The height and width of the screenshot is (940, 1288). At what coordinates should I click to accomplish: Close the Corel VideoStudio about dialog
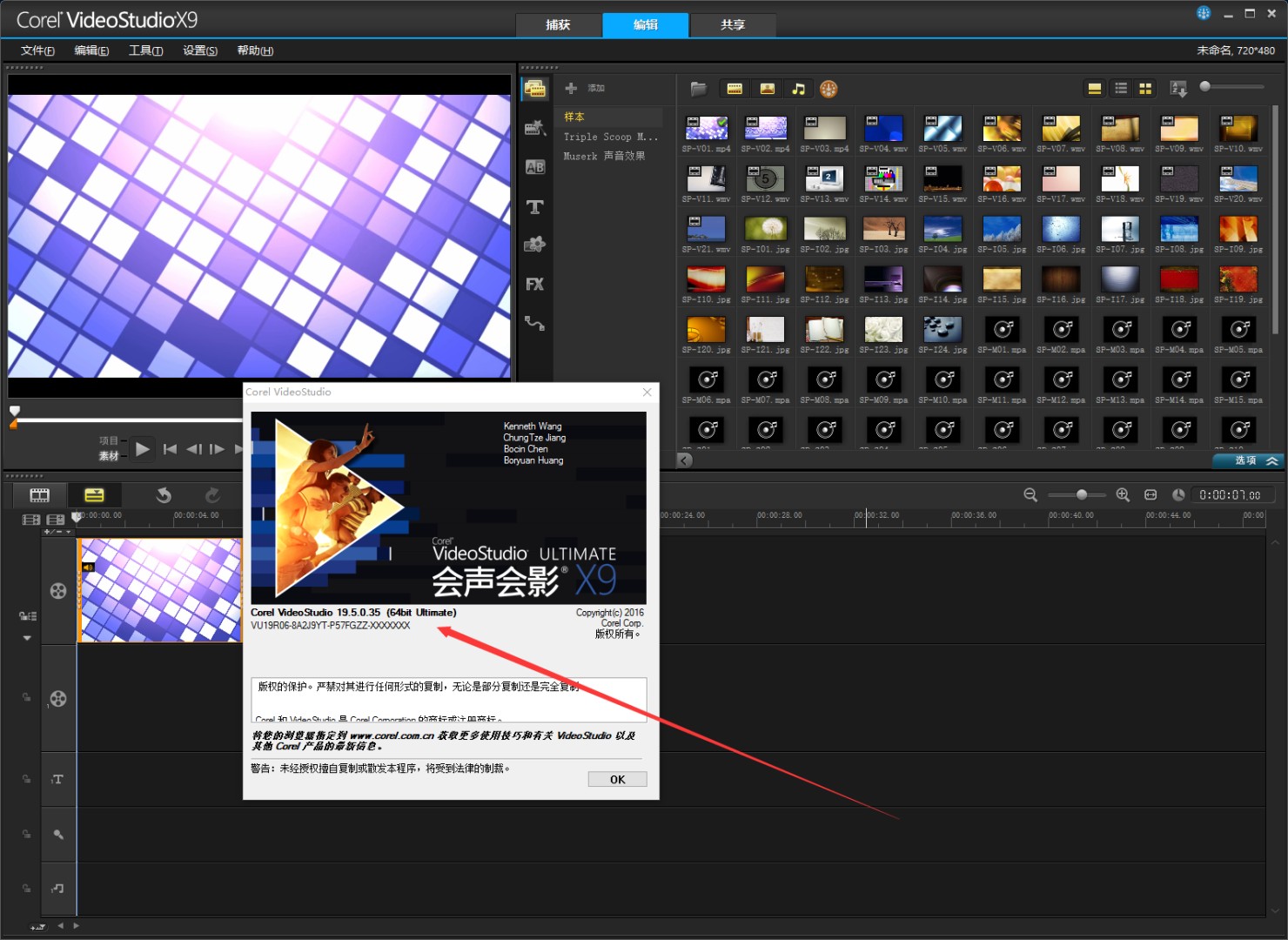tap(647, 393)
